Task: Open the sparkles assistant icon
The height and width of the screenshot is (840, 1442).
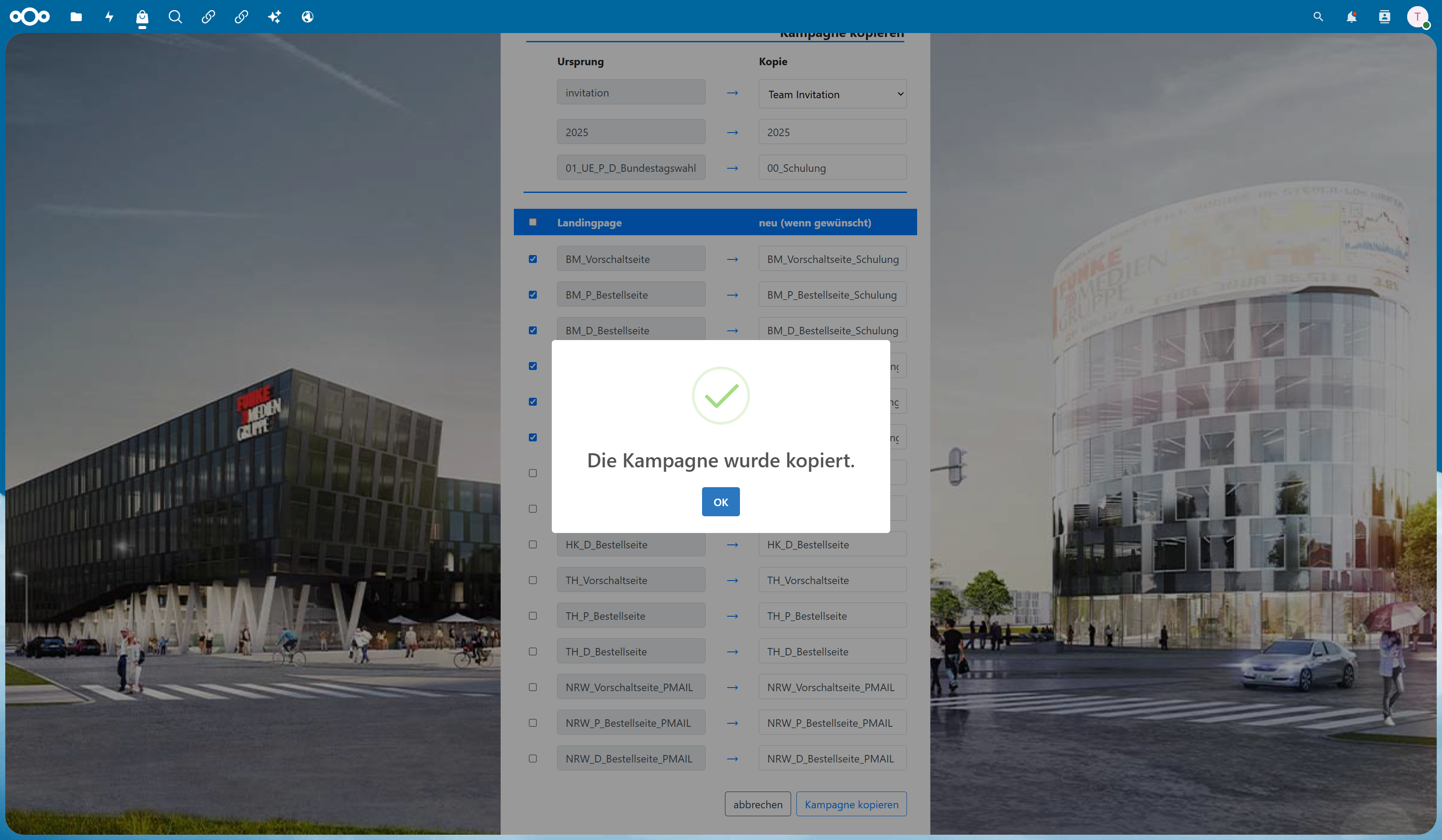Action: point(275,17)
